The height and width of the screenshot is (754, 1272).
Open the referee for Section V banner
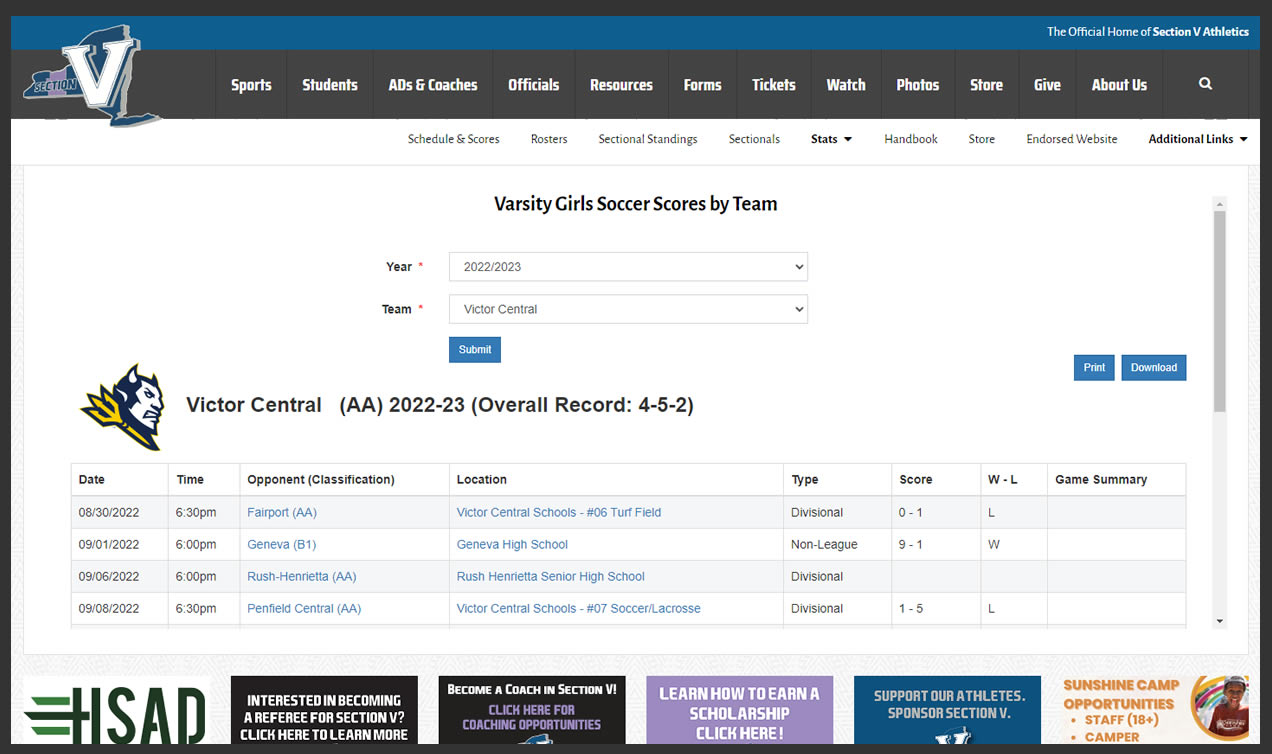point(324,710)
